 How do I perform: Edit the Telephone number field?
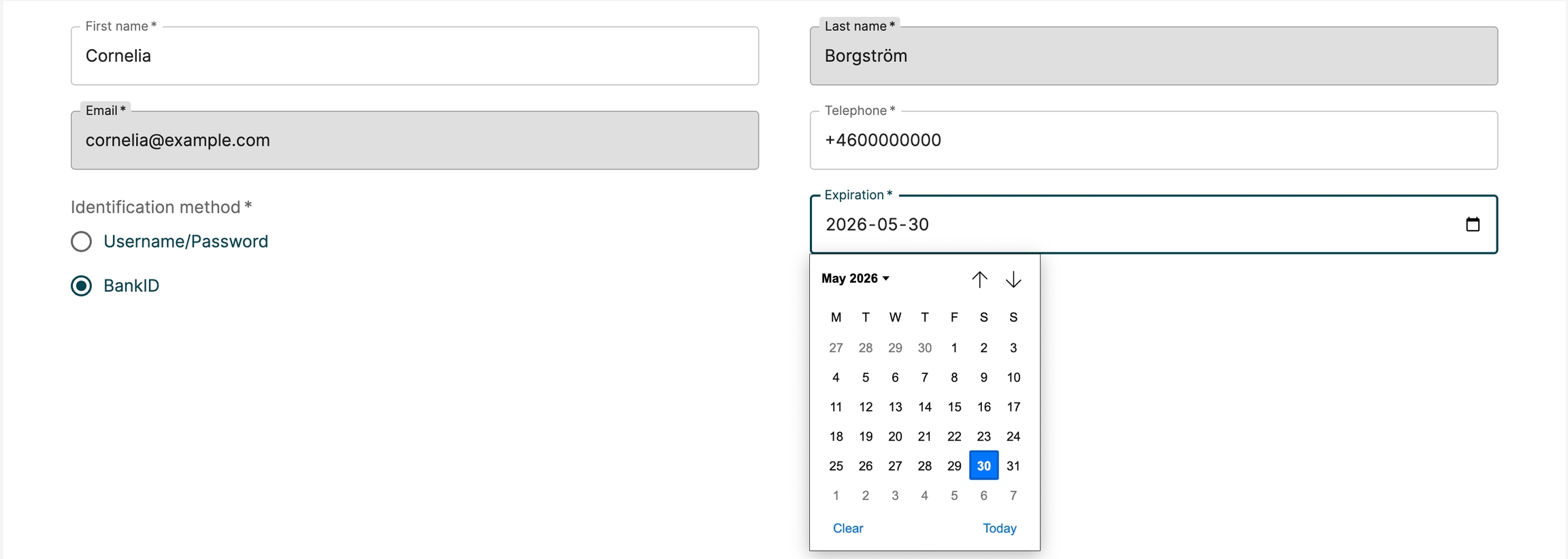click(x=1154, y=140)
